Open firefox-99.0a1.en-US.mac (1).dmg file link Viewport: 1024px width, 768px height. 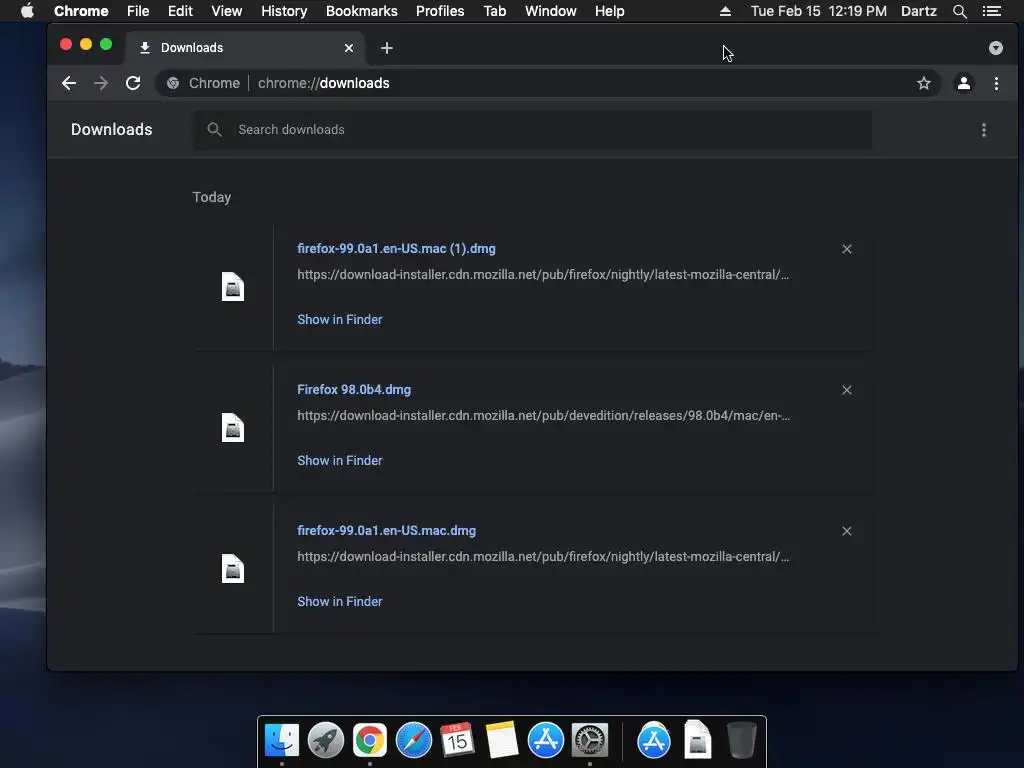396,249
